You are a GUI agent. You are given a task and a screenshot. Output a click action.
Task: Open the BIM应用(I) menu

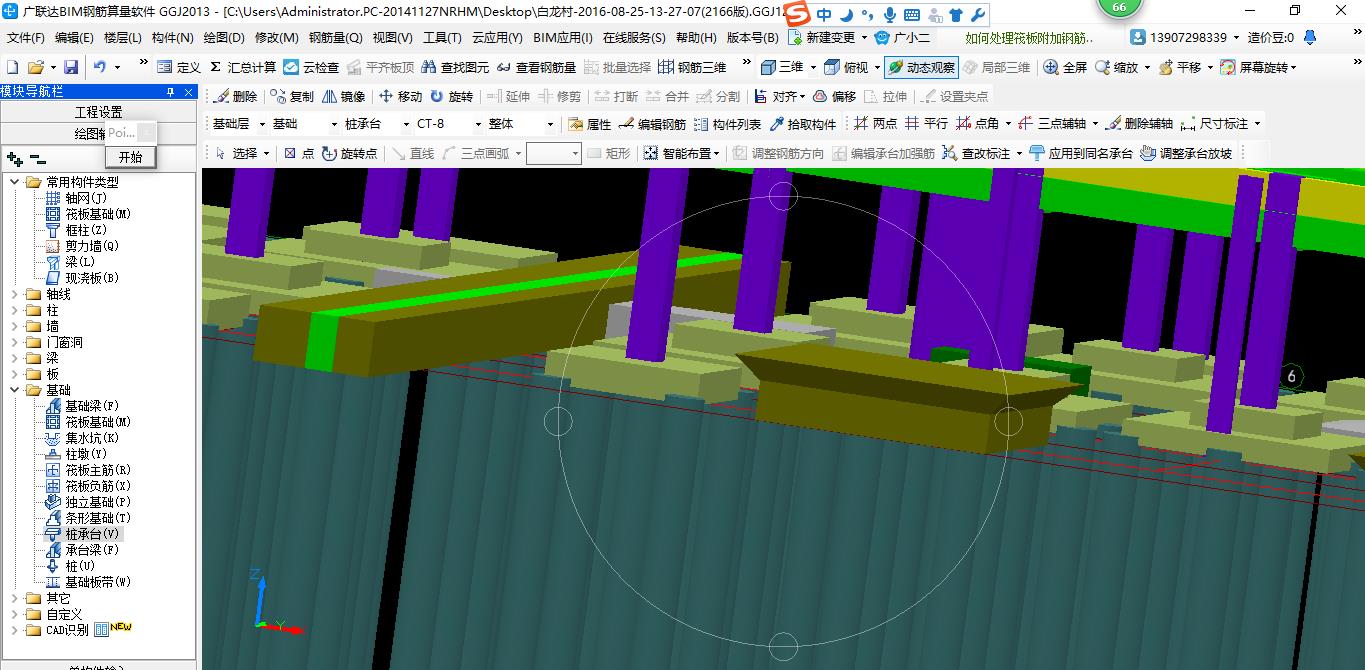tap(563, 38)
